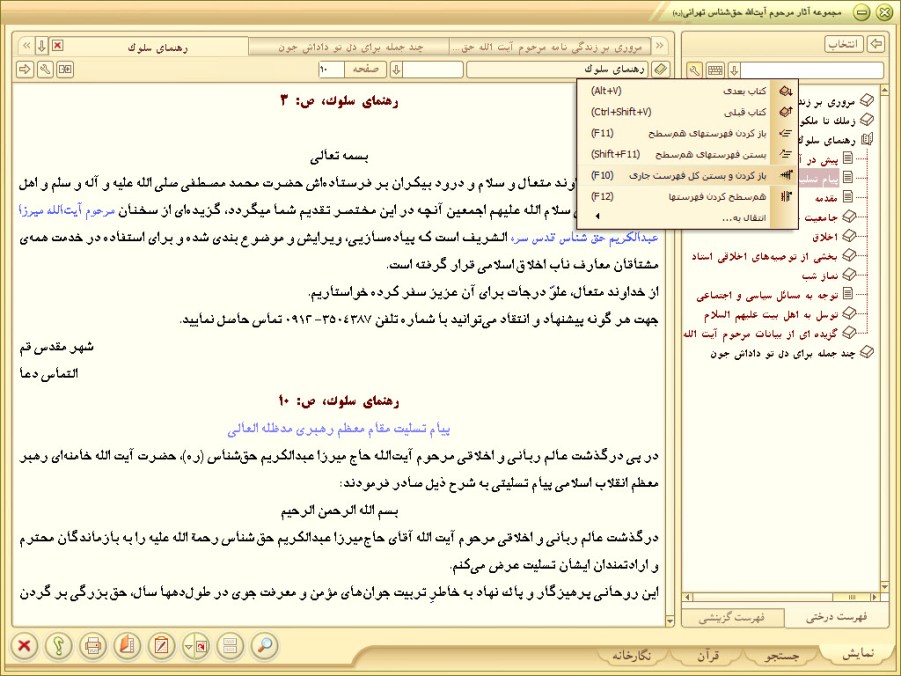This screenshot has height=676, width=901.
Task: Open the on-screen keyboard icon in the tree panel
Action: point(715,71)
